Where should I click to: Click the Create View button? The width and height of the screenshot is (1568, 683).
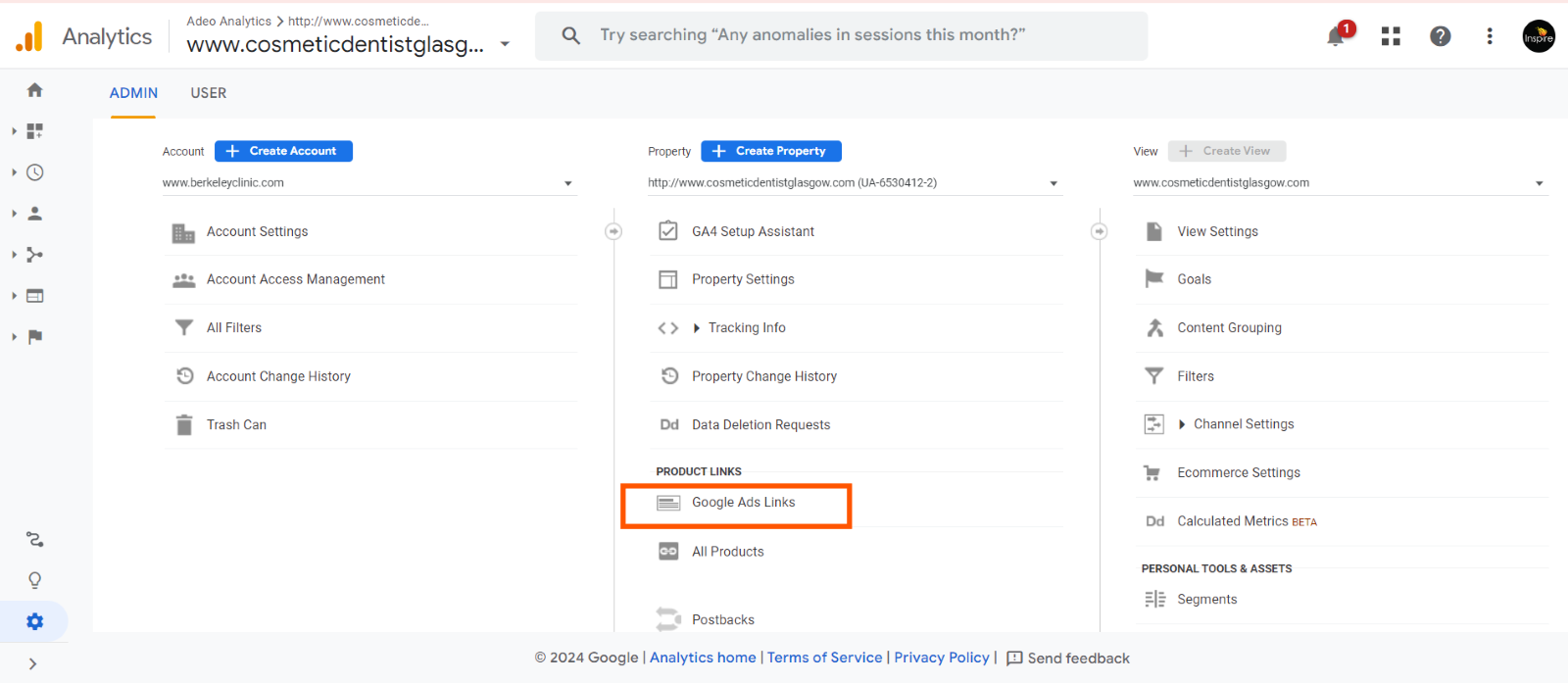1227,151
